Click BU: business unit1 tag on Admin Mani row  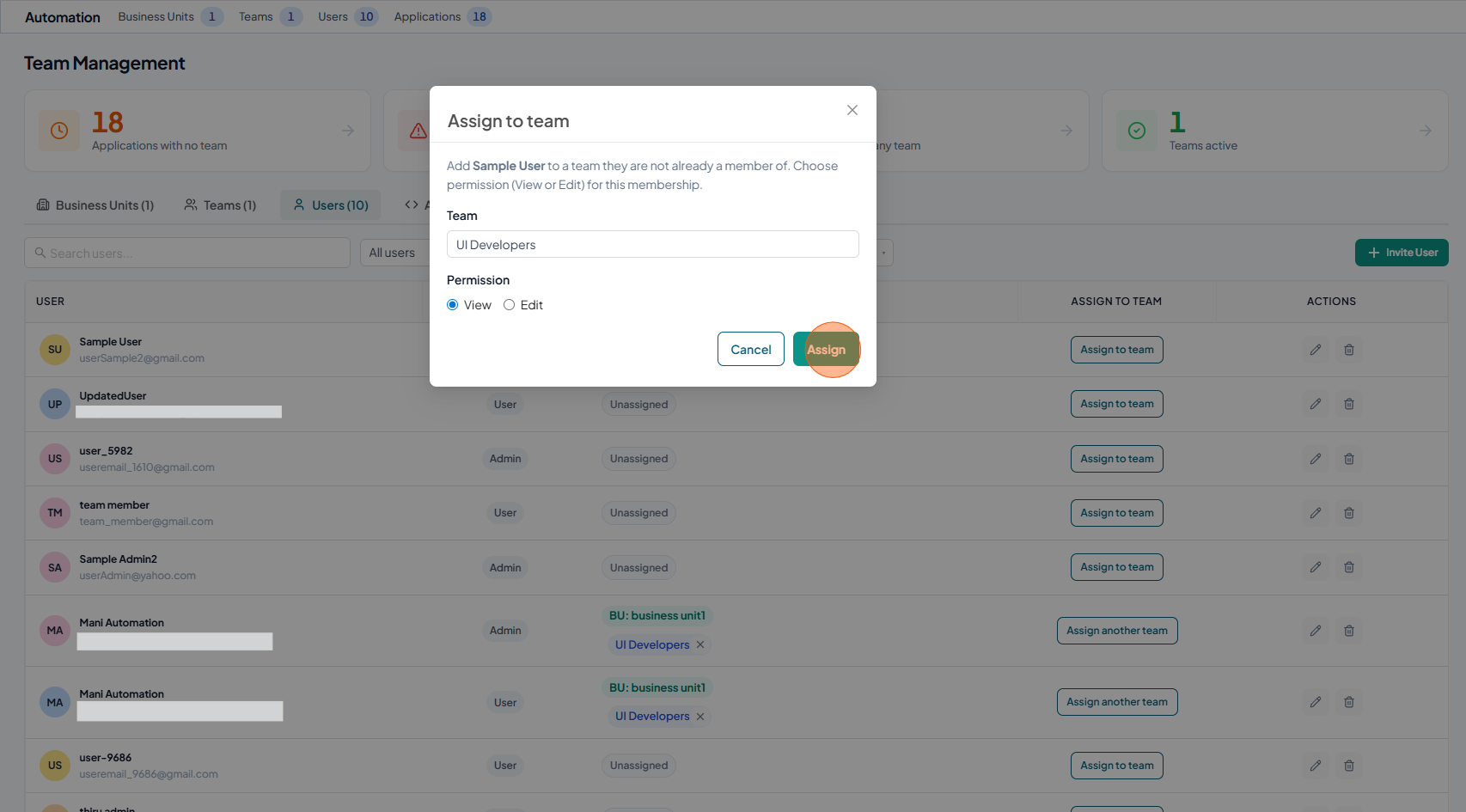pos(657,616)
